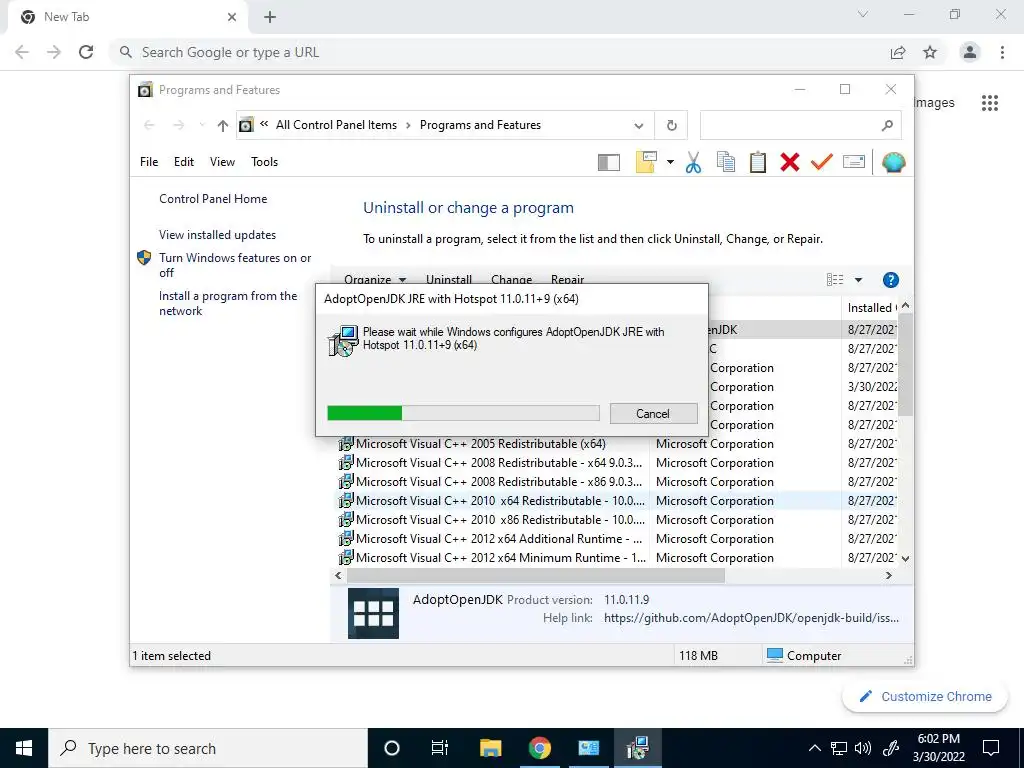The height and width of the screenshot is (768, 1024).
Task: Click the Rename icon beside the orange checkmark
Action: (x=854, y=161)
